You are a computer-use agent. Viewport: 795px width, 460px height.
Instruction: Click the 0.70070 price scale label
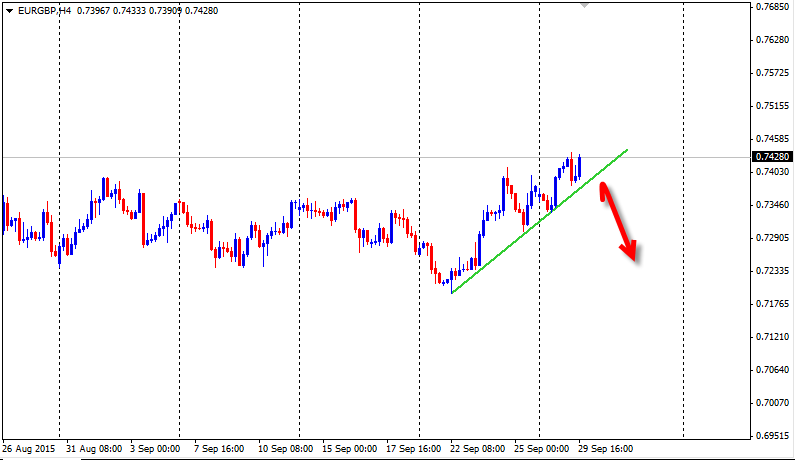[773, 403]
